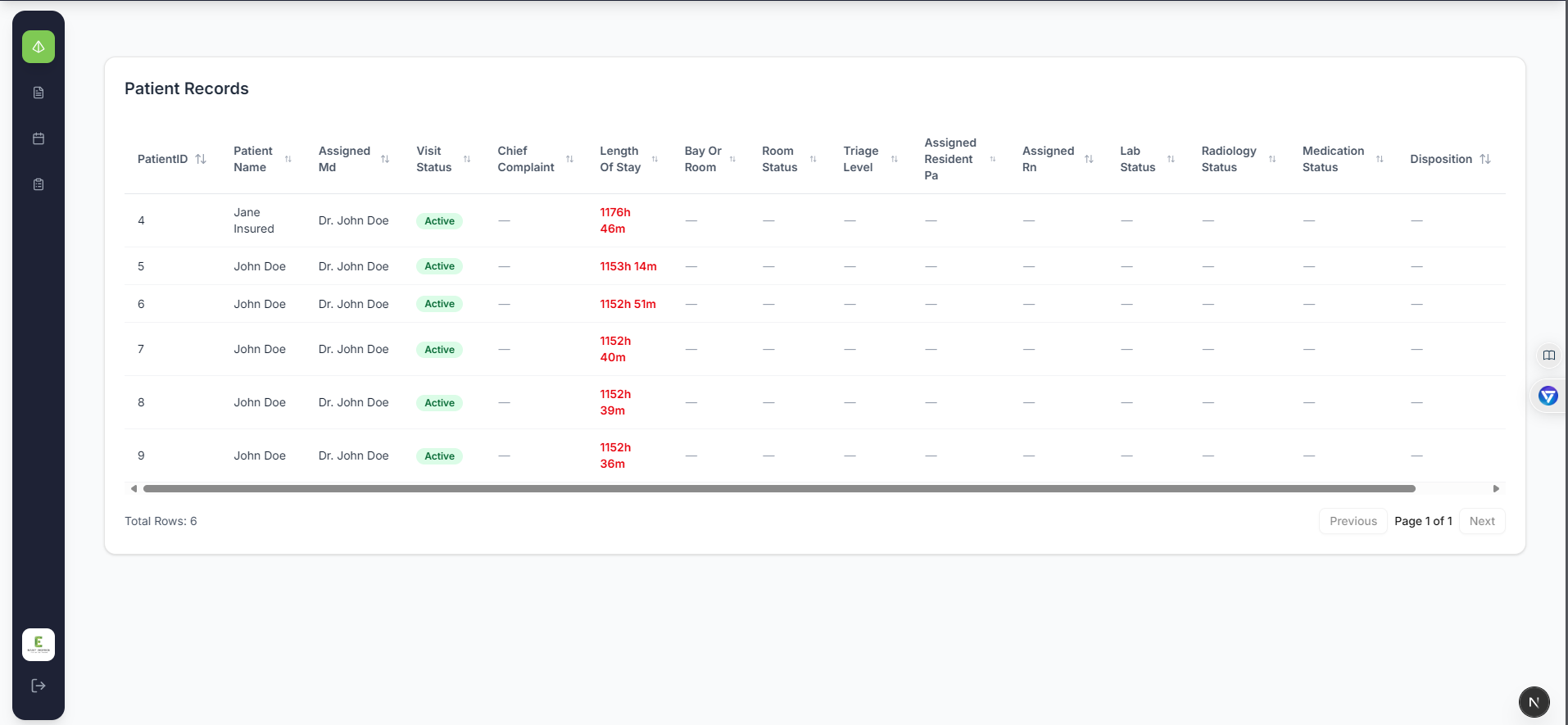Open the clipboard checklist icon in sidebar
Screen dimensions: 1568x725
39,184
